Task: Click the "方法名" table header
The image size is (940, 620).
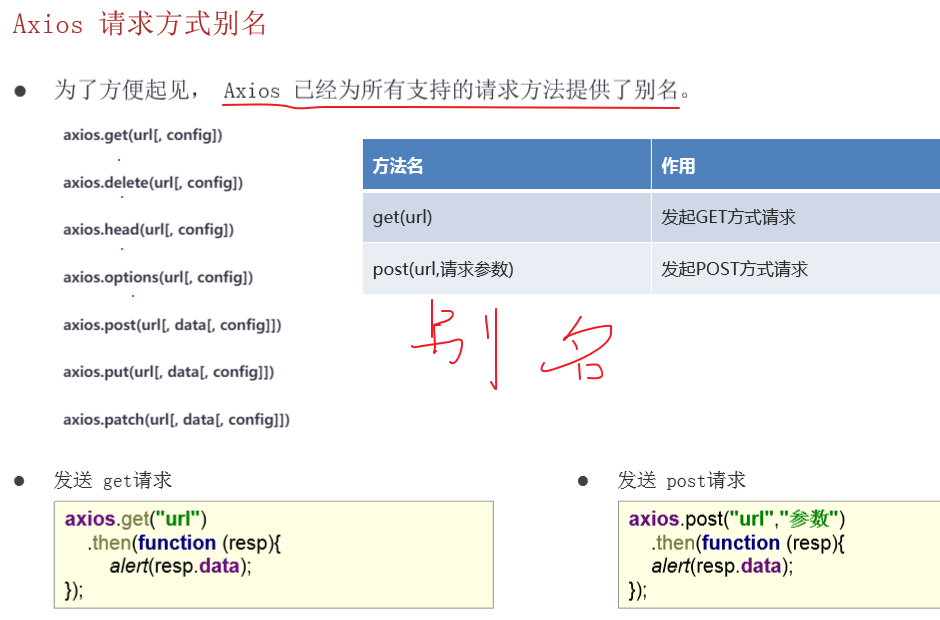Action: 398,166
